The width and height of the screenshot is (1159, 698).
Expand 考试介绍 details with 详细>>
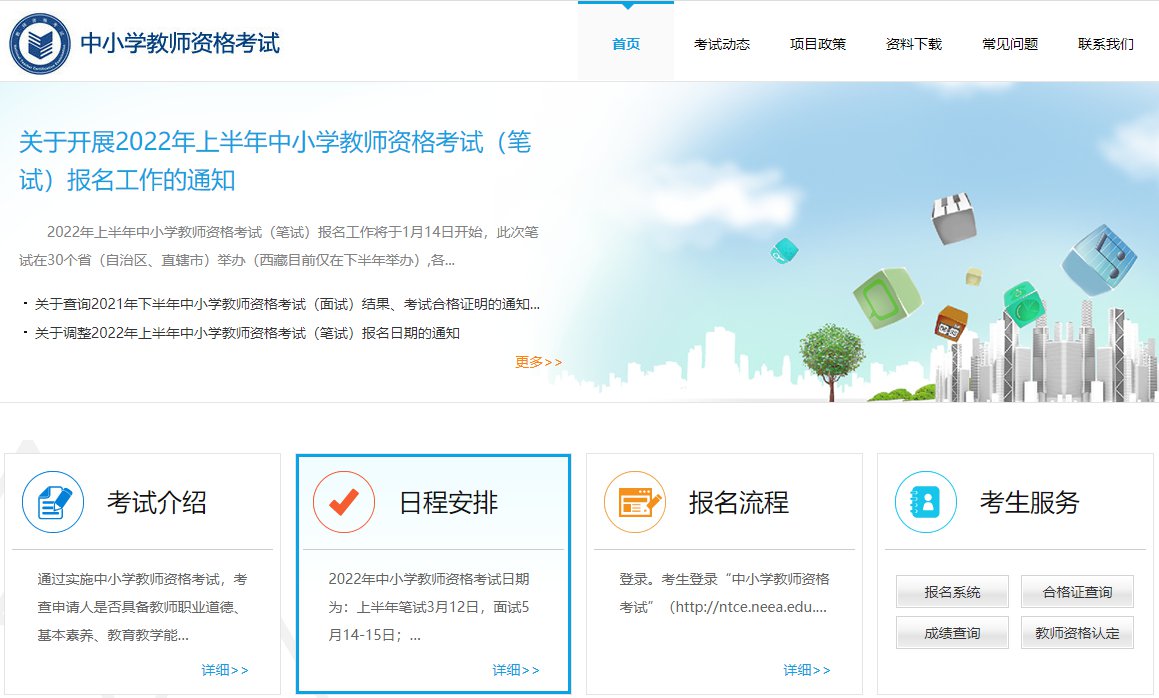pyautogui.click(x=225, y=670)
